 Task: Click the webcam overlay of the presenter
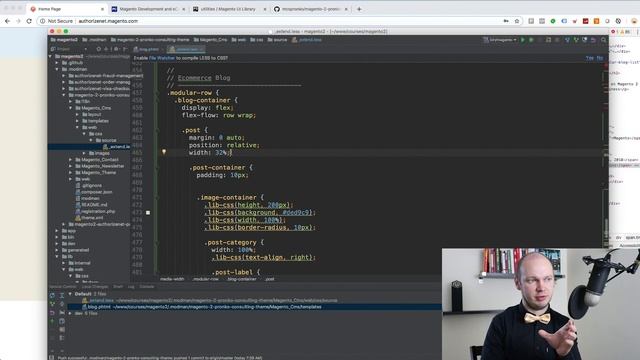click(541, 304)
